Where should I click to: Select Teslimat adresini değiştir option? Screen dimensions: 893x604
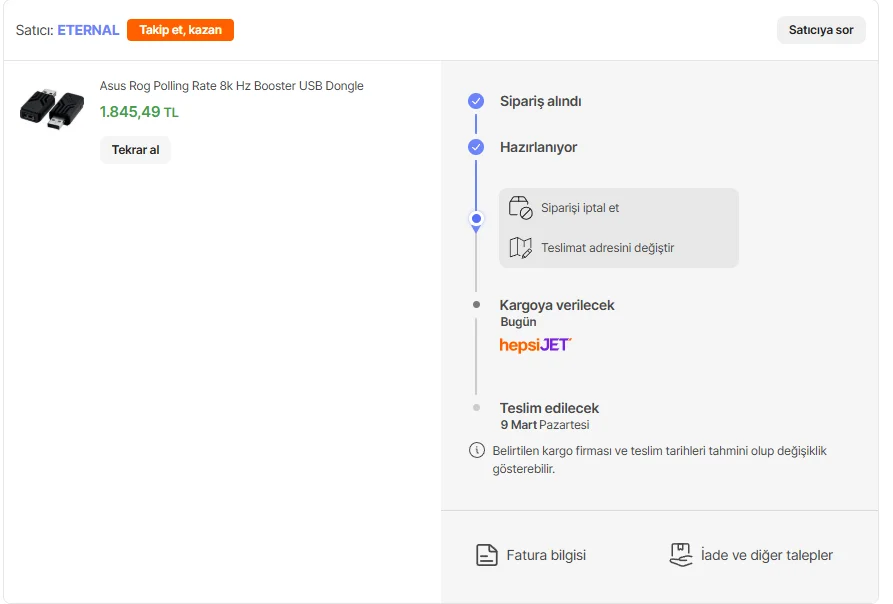[x=607, y=248]
